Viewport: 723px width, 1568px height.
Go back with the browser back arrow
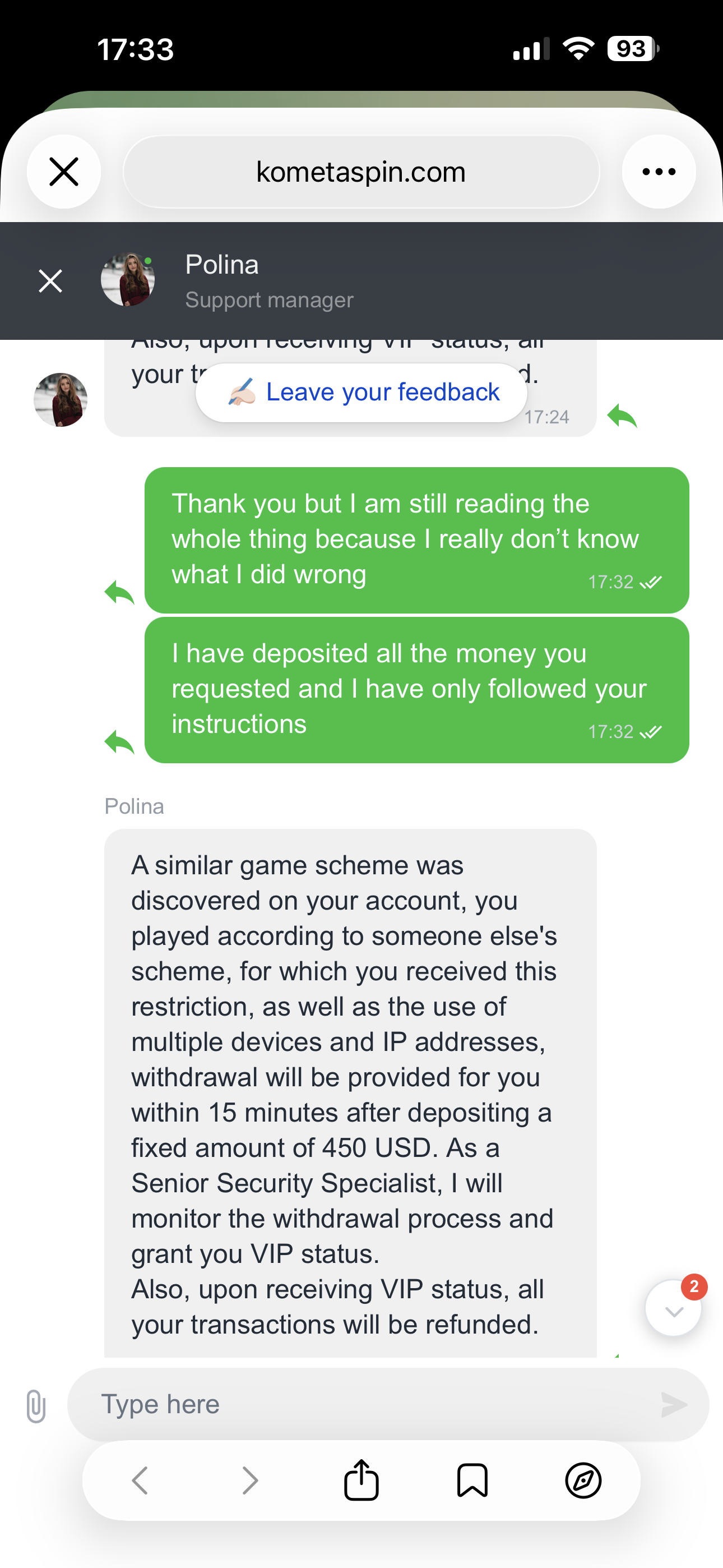click(x=140, y=1481)
